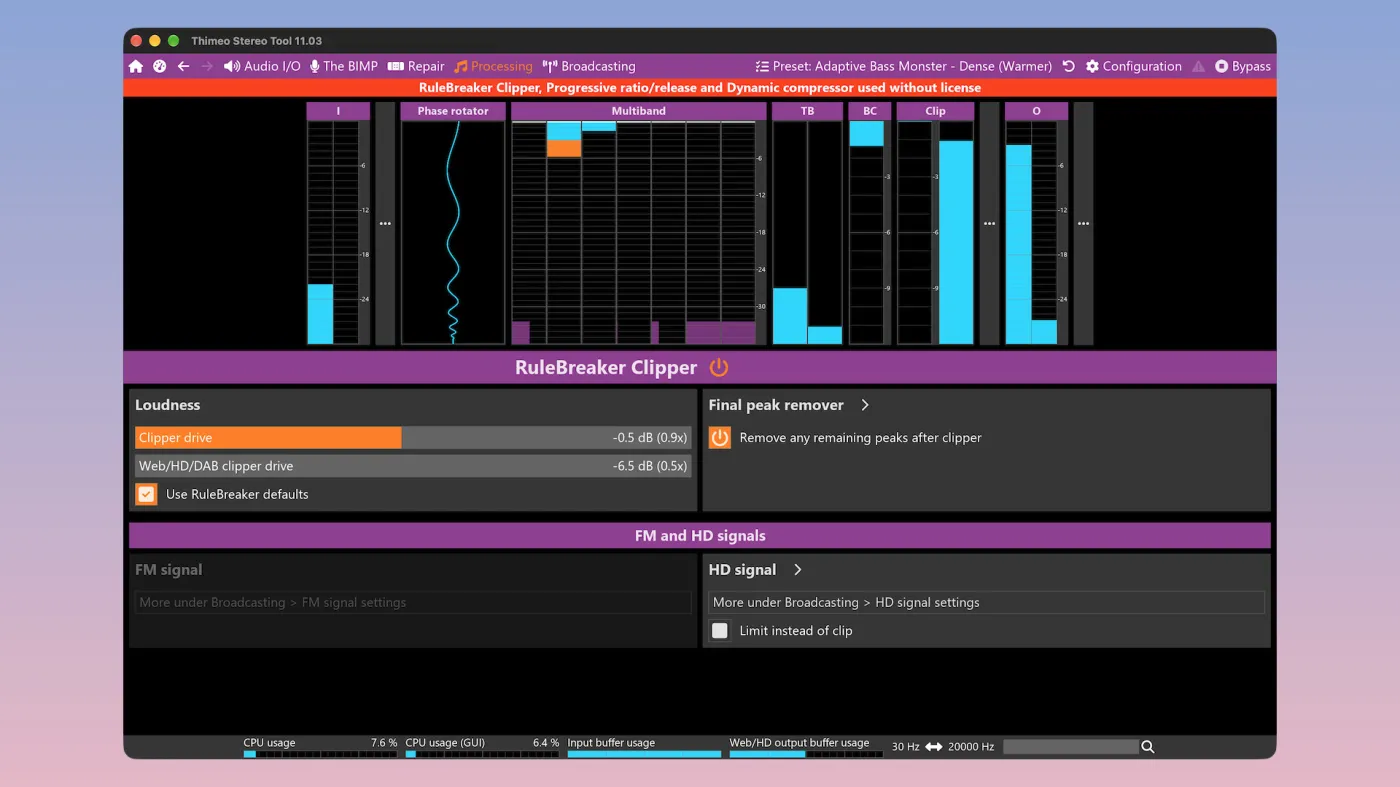1400x787 pixels.
Task: Adjust the Web/HD/DAB clipper drive slider
Action: pos(413,466)
